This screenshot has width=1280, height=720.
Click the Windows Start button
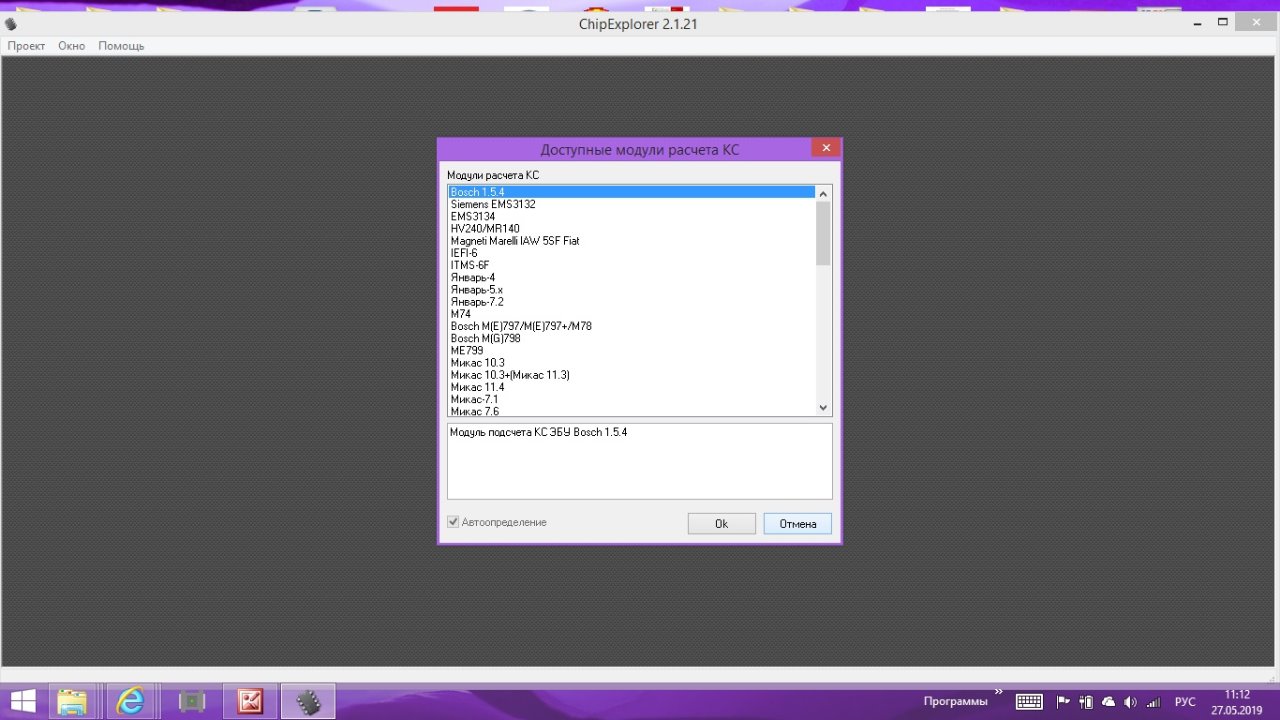(x=22, y=702)
